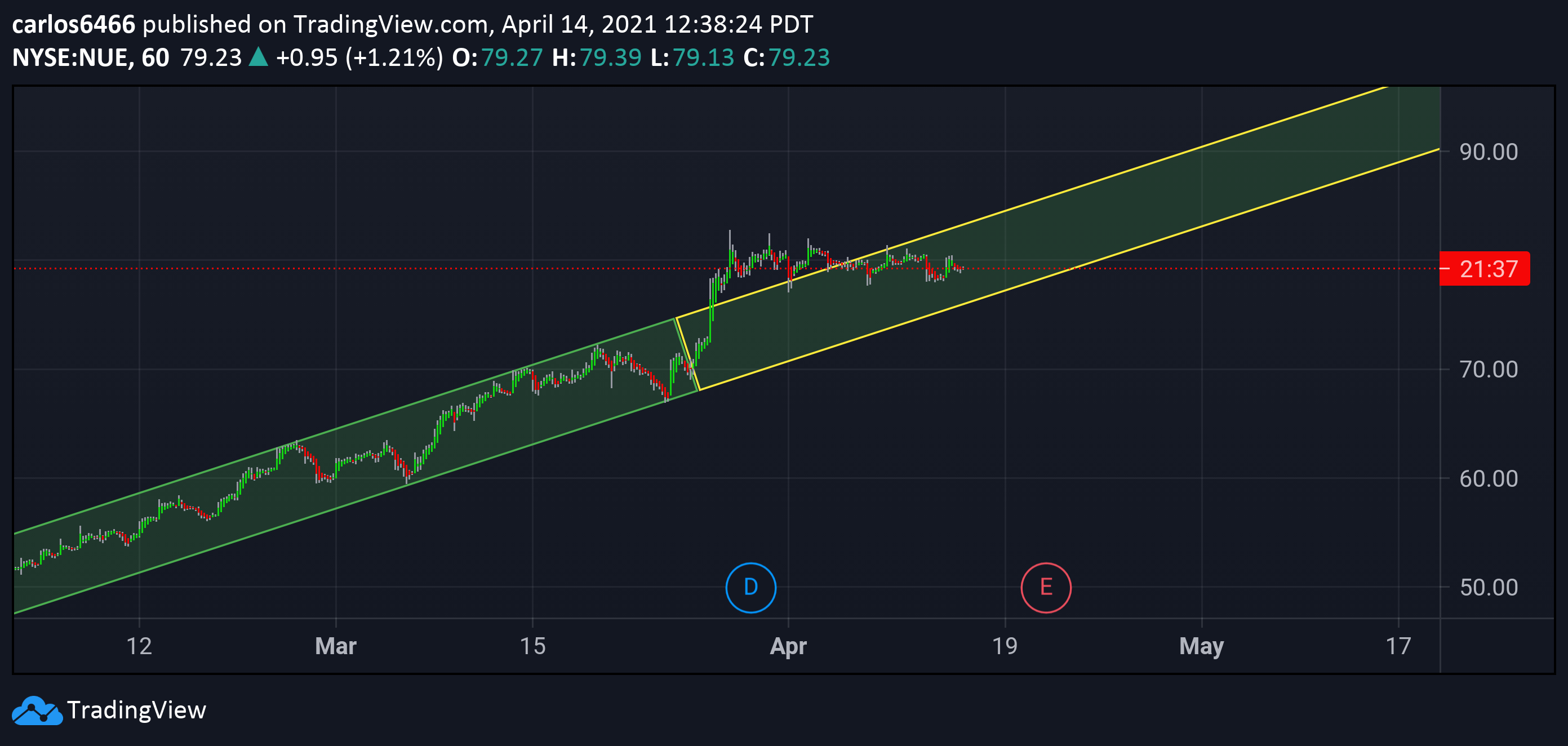Click the high value H:79.39
1568x746 pixels.
(x=597, y=58)
